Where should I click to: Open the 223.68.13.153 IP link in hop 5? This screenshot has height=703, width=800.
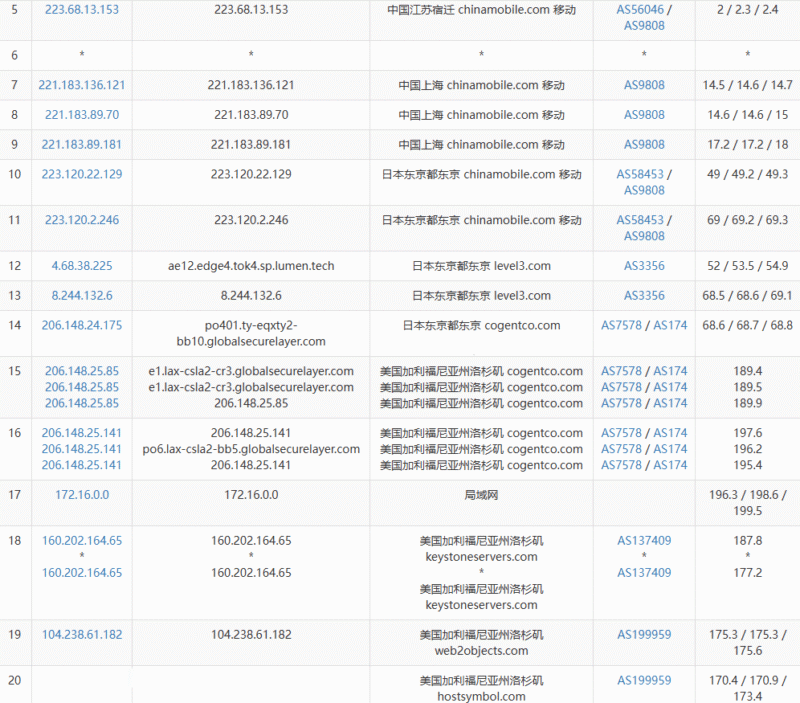82,10
